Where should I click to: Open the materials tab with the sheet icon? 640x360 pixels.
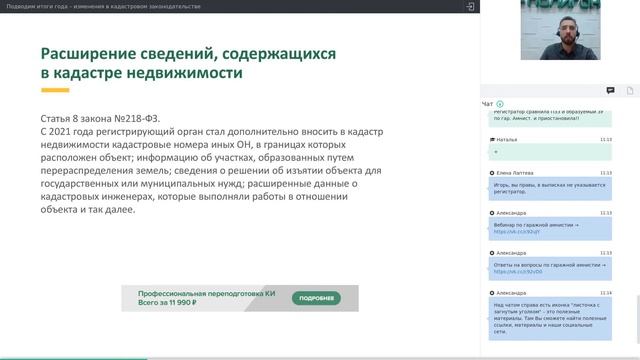630,91
